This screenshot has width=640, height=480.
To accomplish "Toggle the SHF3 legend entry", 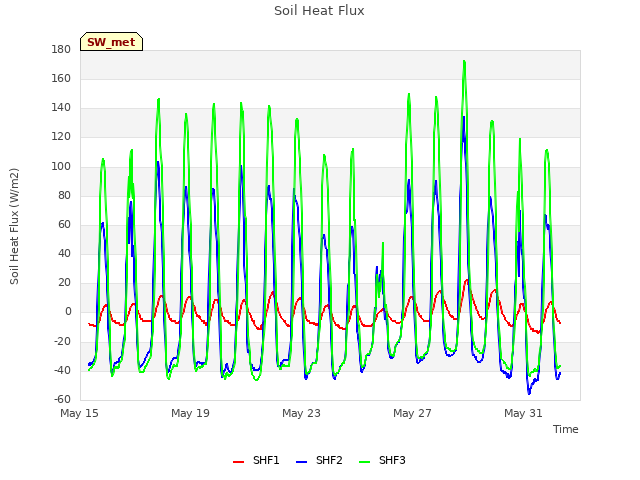I will pyautogui.click(x=382, y=460).
